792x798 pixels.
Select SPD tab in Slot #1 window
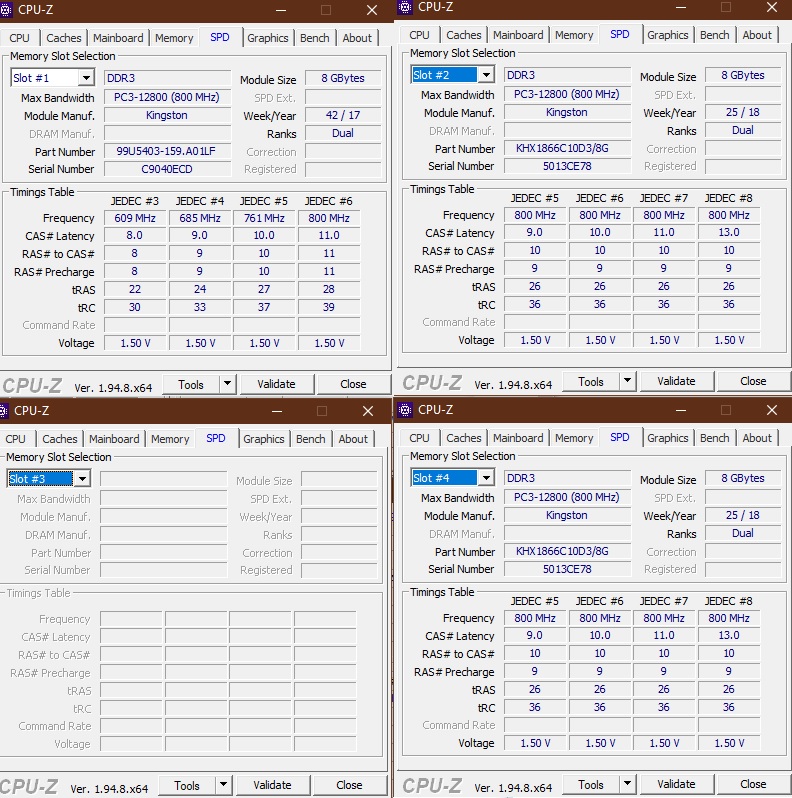[x=219, y=37]
